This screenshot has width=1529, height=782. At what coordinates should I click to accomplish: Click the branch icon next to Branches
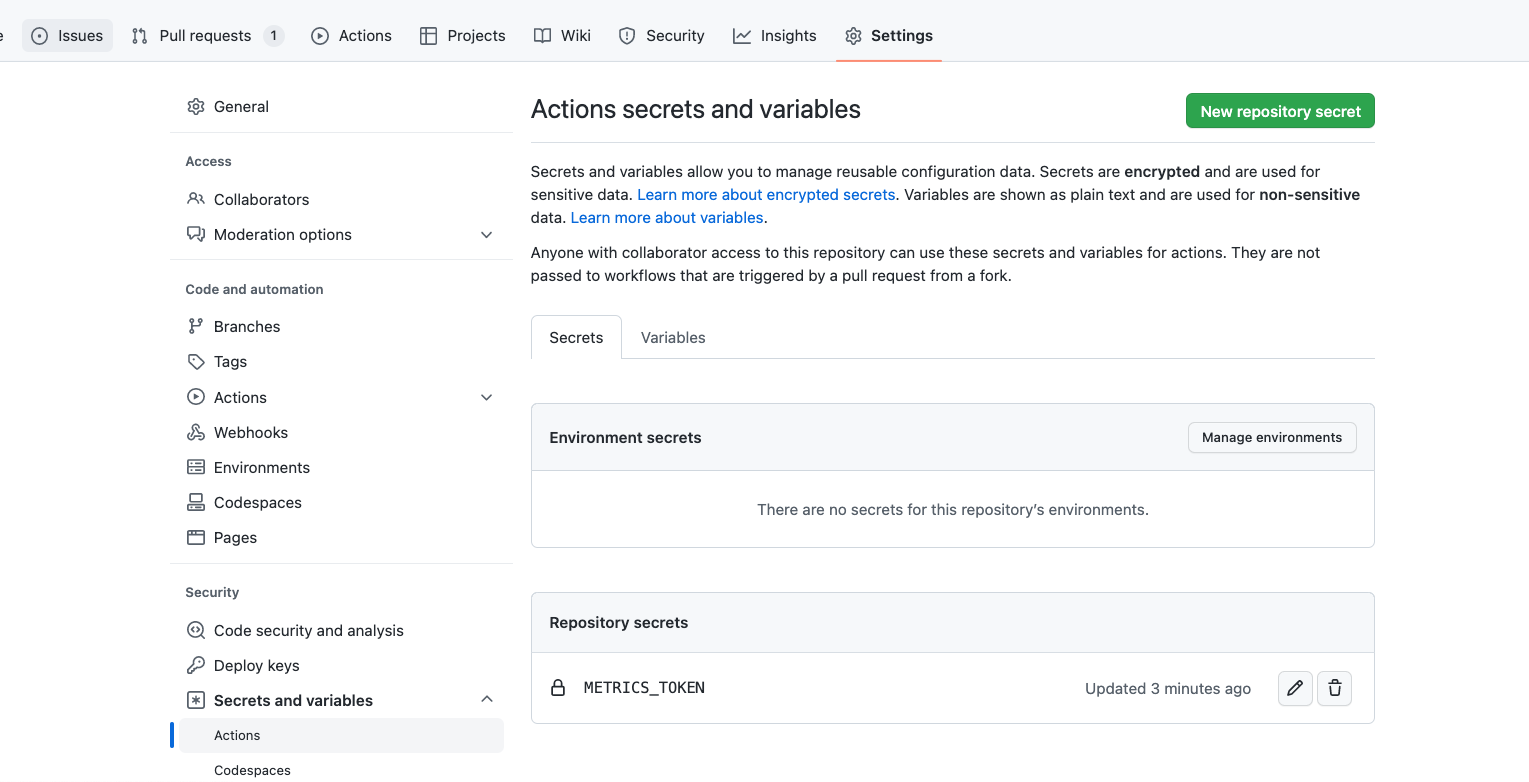(x=196, y=326)
